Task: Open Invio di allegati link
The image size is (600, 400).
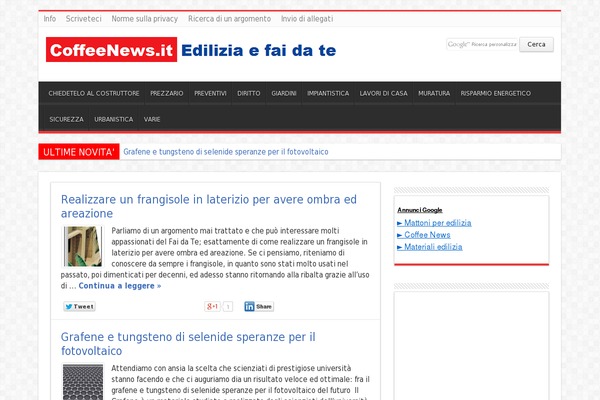Action: point(307,19)
